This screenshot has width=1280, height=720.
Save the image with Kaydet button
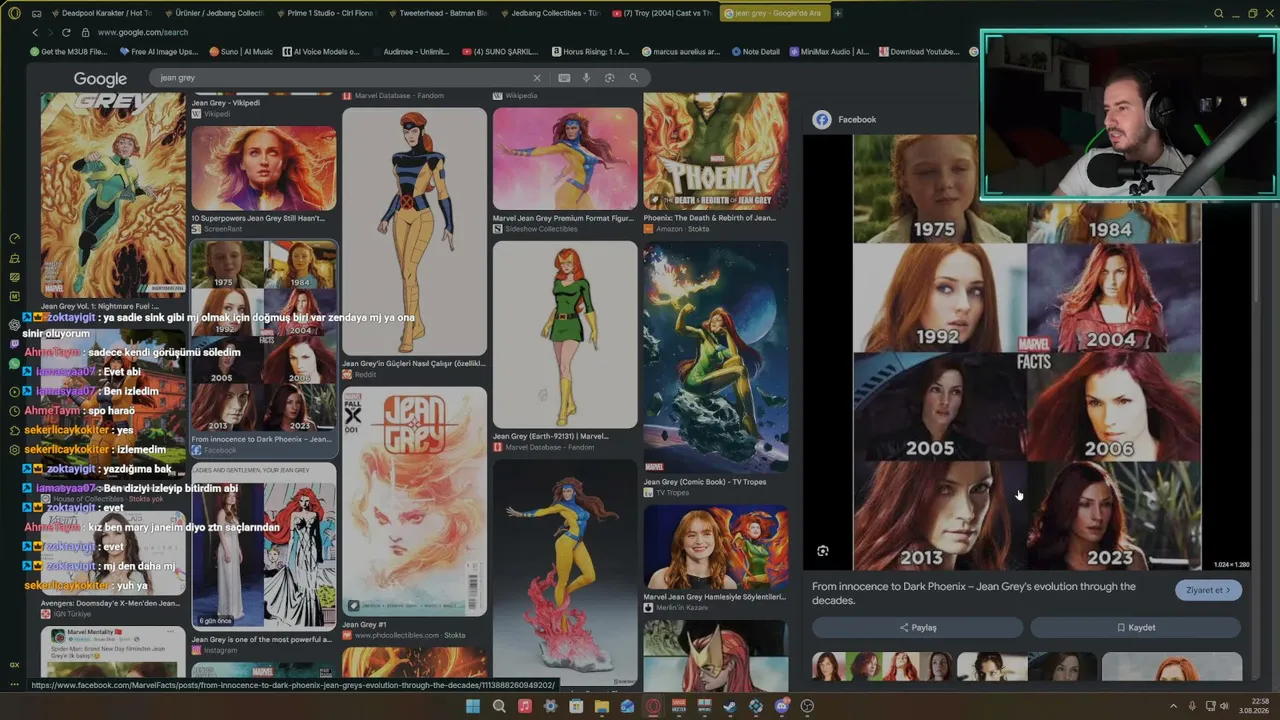point(1135,628)
